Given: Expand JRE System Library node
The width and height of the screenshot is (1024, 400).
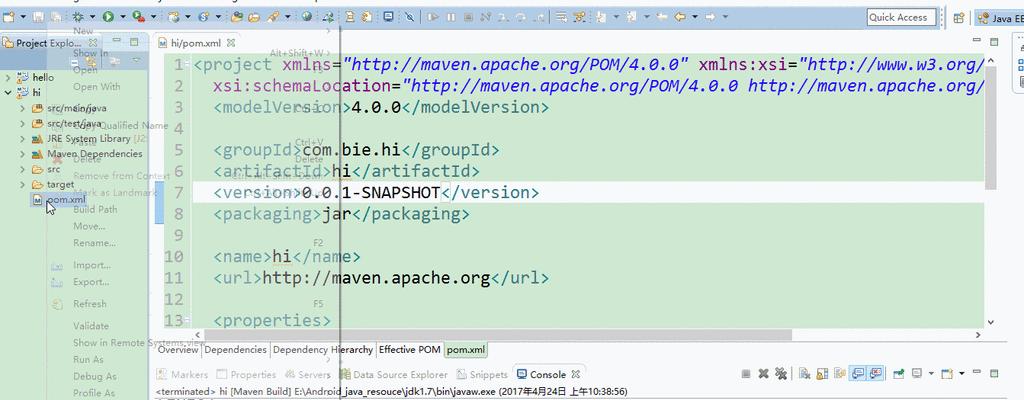Looking at the screenshot, I should 23,139.
